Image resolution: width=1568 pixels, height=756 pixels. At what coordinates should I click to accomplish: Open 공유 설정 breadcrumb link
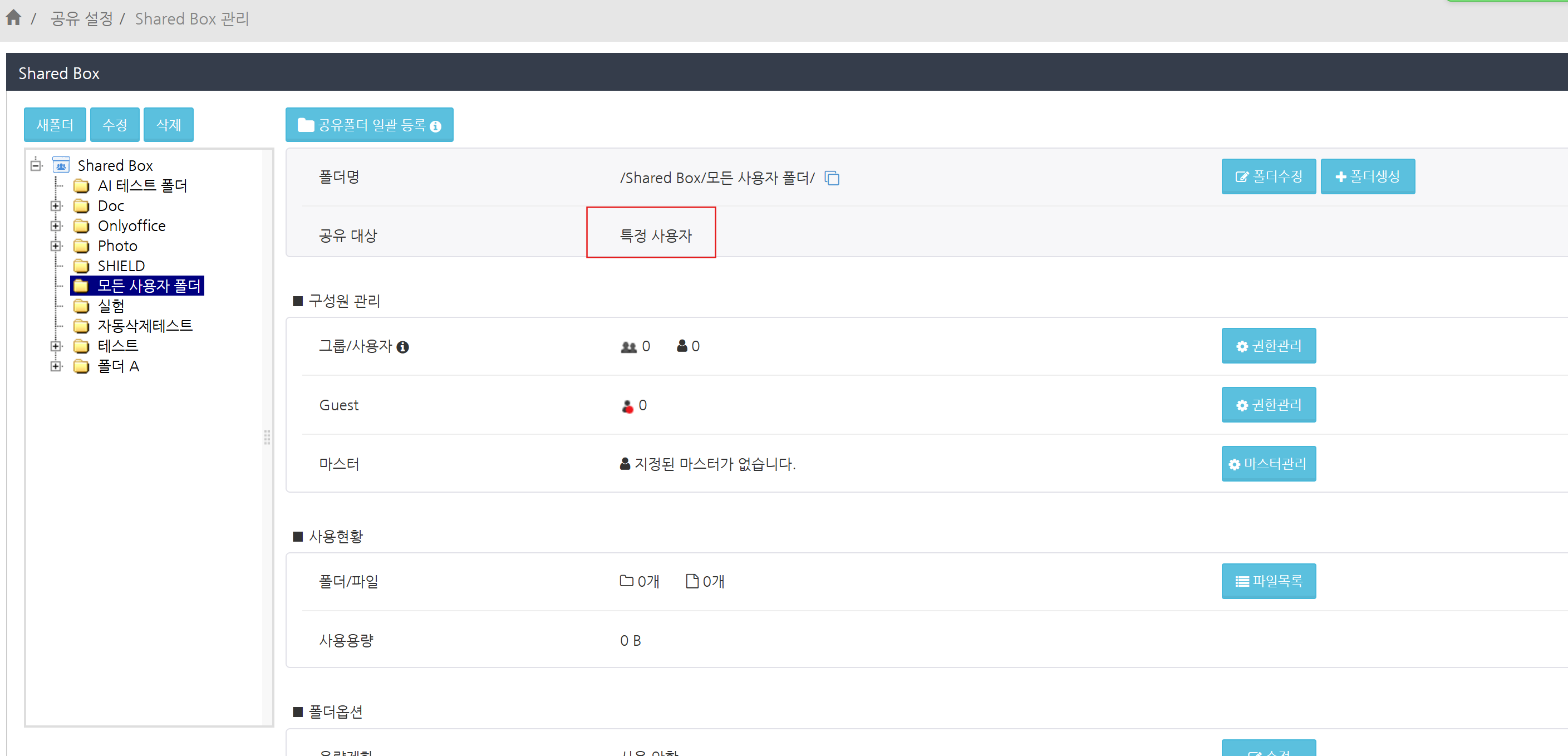tap(82, 19)
